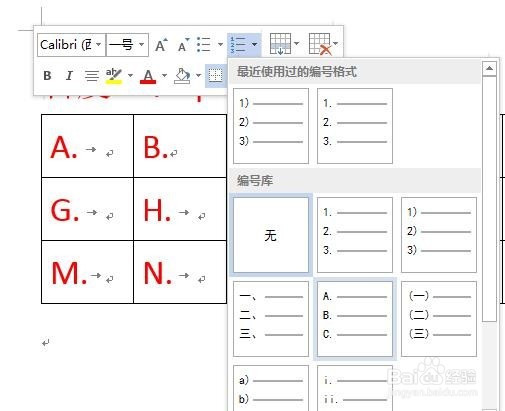Screen dimensions: 505x411
Task: Click table cell containing H.
Action: click(180, 209)
